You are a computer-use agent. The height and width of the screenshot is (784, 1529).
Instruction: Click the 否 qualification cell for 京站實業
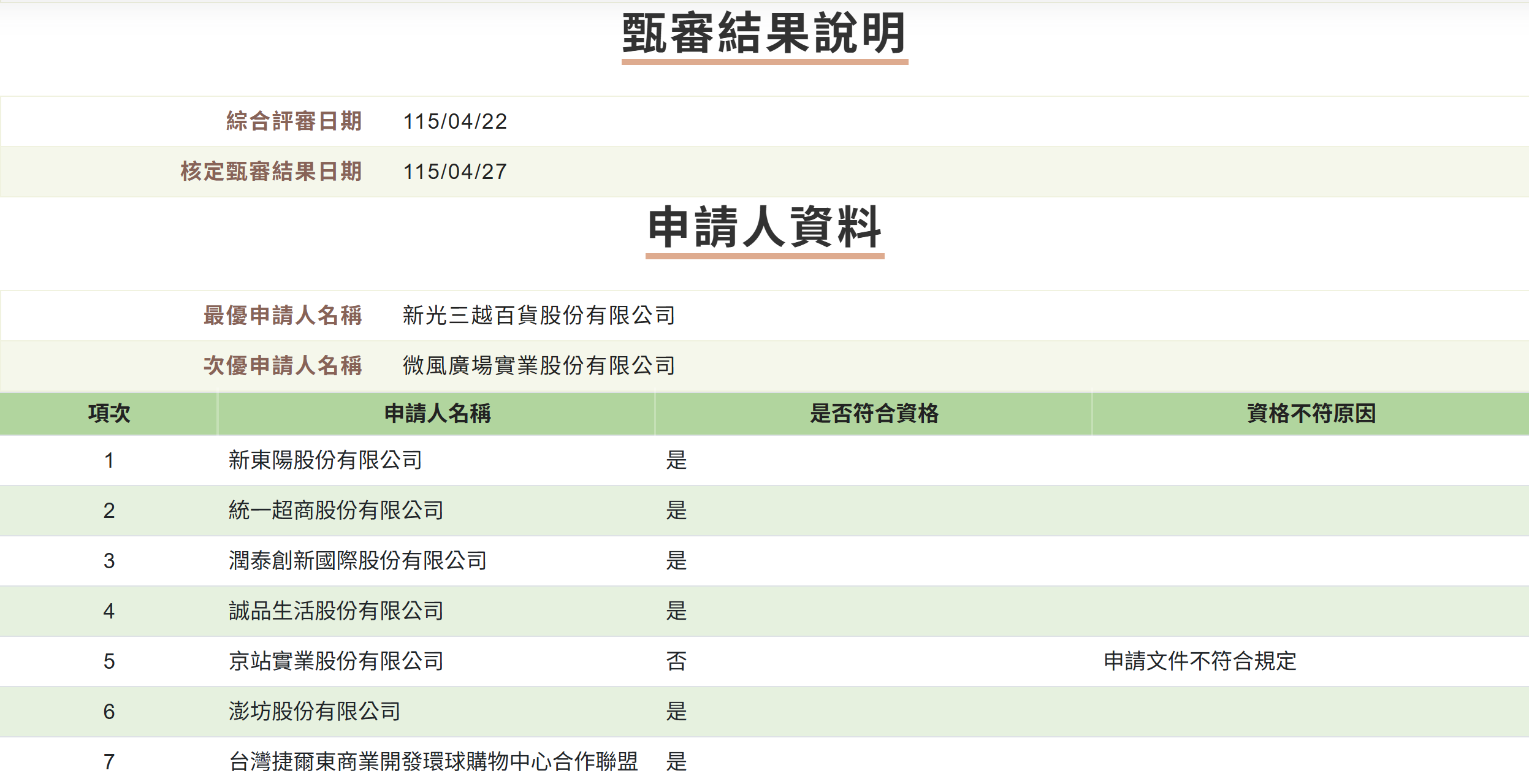(676, 661)
